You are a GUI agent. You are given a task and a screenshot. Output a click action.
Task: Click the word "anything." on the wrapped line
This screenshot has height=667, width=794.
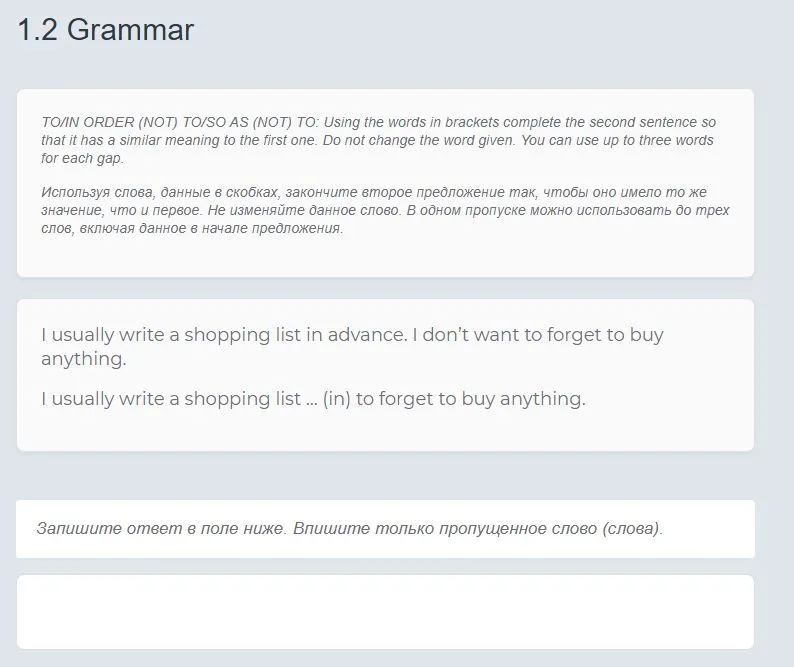click(x=84, y=359)
